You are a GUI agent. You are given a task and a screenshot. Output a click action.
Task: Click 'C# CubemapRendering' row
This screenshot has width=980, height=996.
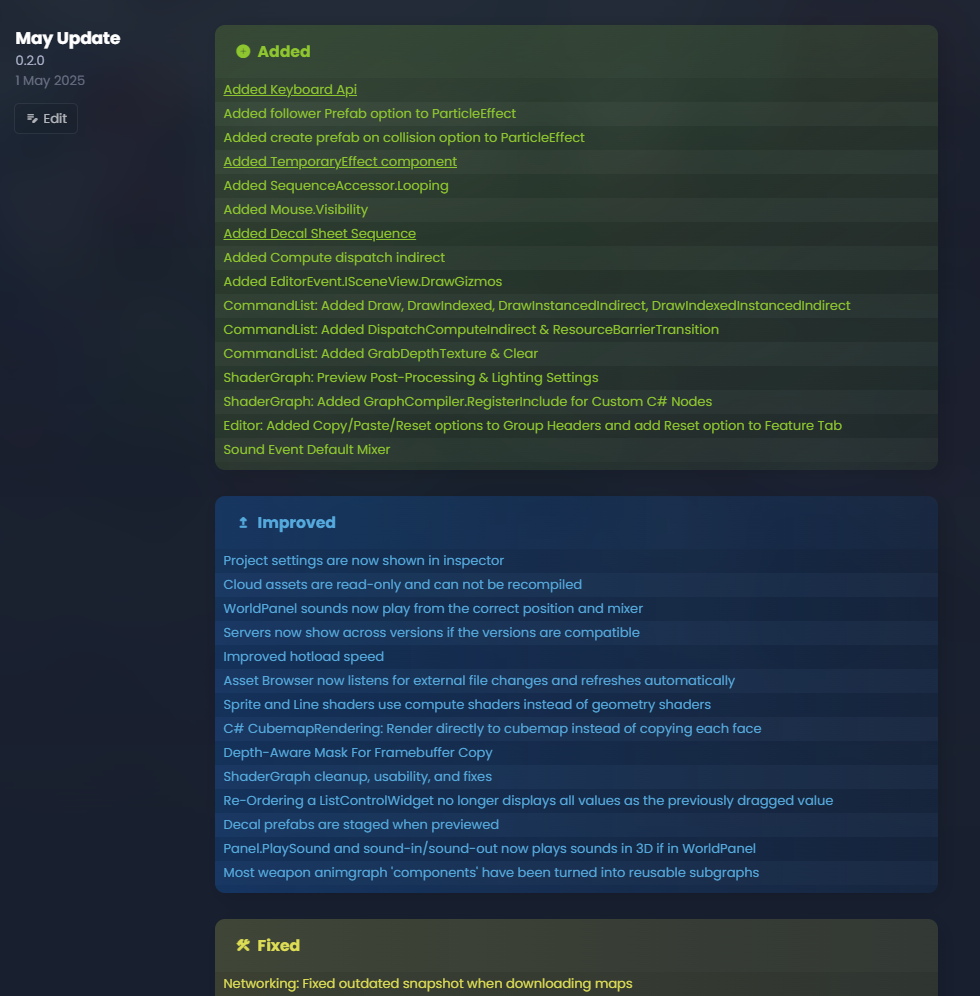(576, 729)
